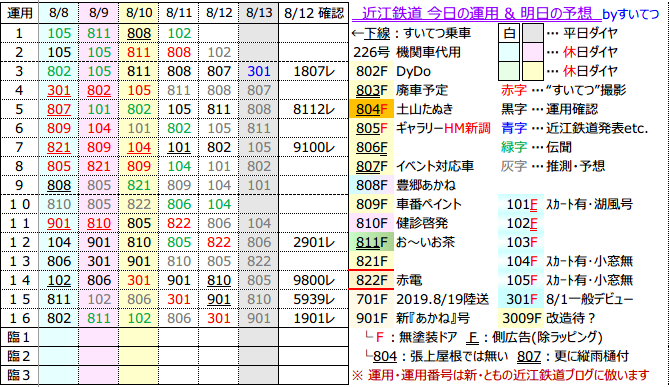Viewport: 669px width, 387px height.
Task: Select the orange 804F 土山たぬき entry
Action: pyautogui.click(x=401, y=109)
